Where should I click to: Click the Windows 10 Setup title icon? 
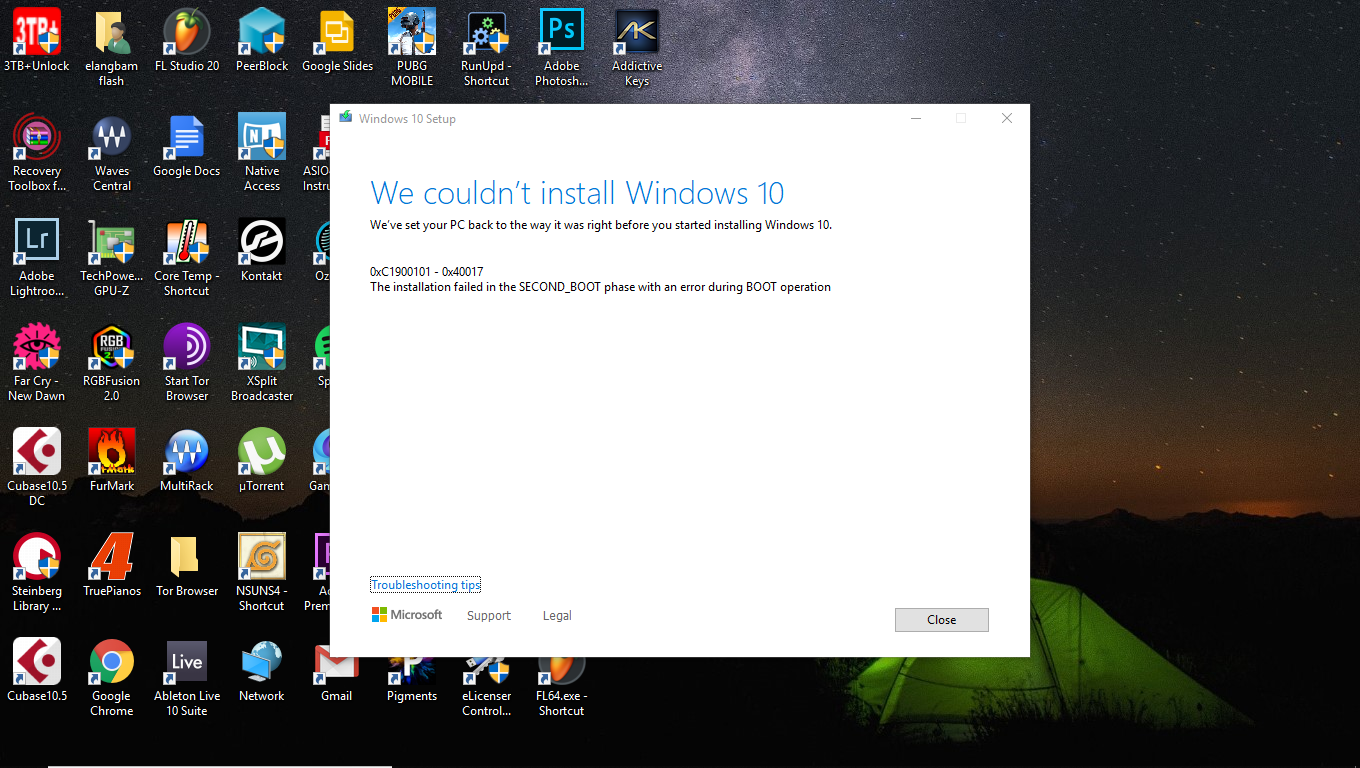pos(346,118)
